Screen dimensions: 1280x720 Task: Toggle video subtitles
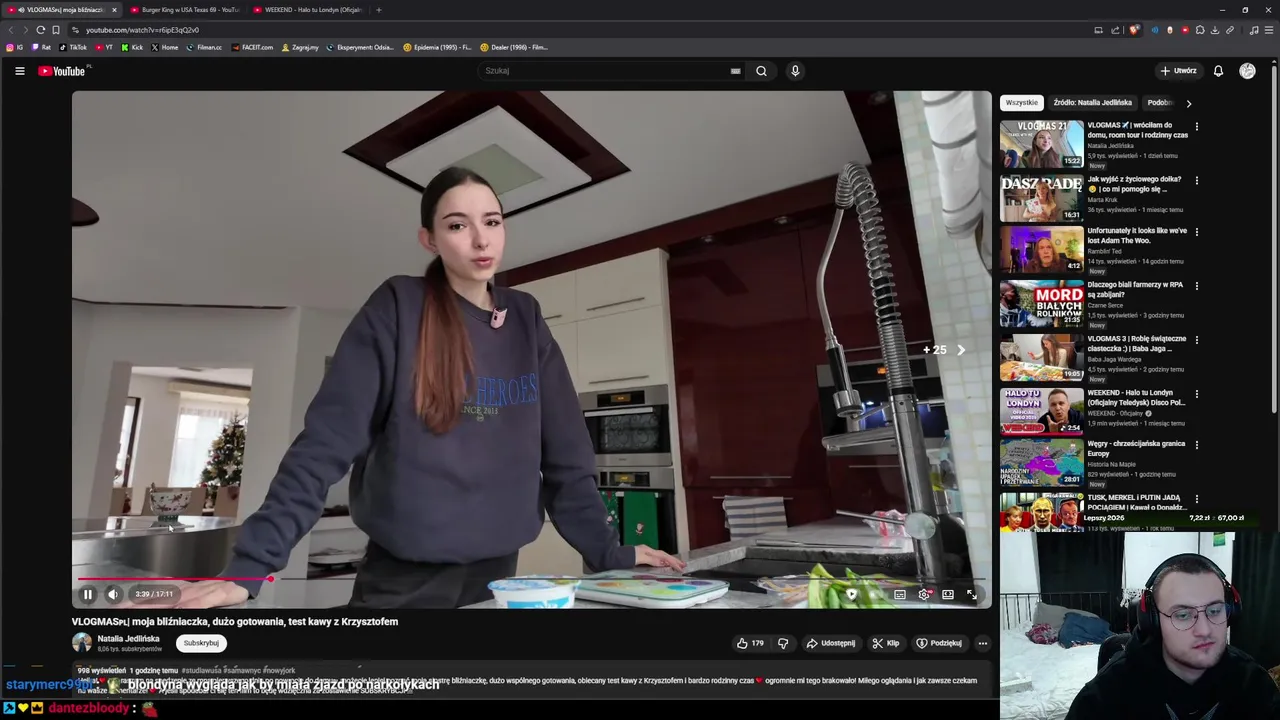click(900, 594)
